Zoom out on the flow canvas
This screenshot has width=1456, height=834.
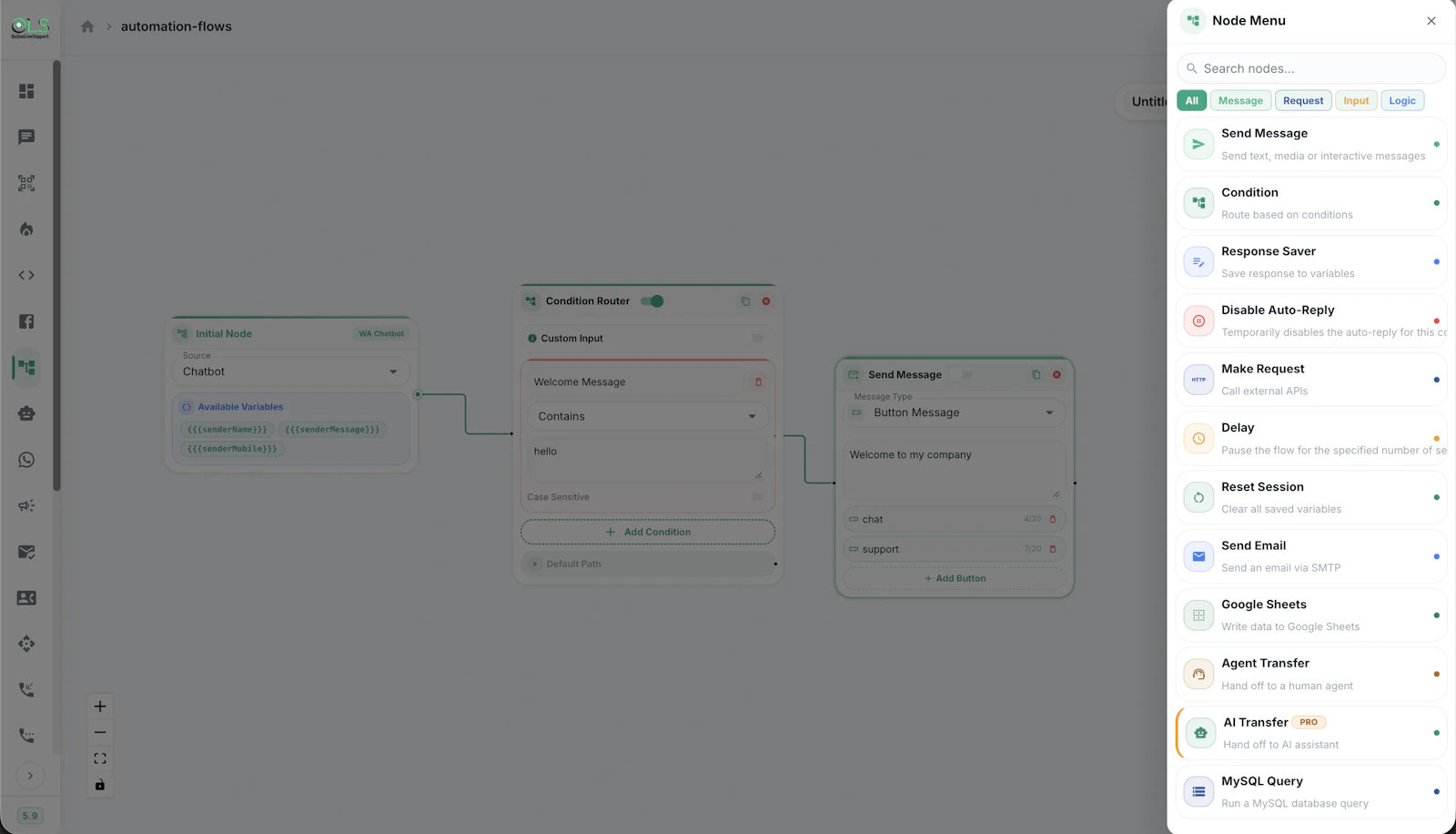coord(100,732)
